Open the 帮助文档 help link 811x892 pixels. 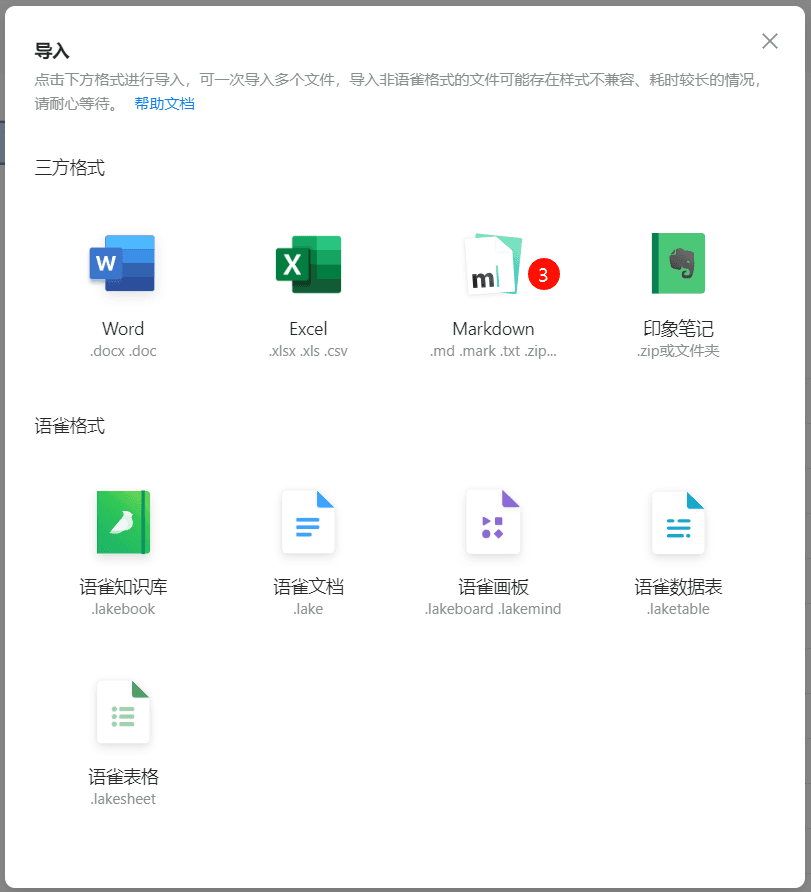[x=164, y=103]
